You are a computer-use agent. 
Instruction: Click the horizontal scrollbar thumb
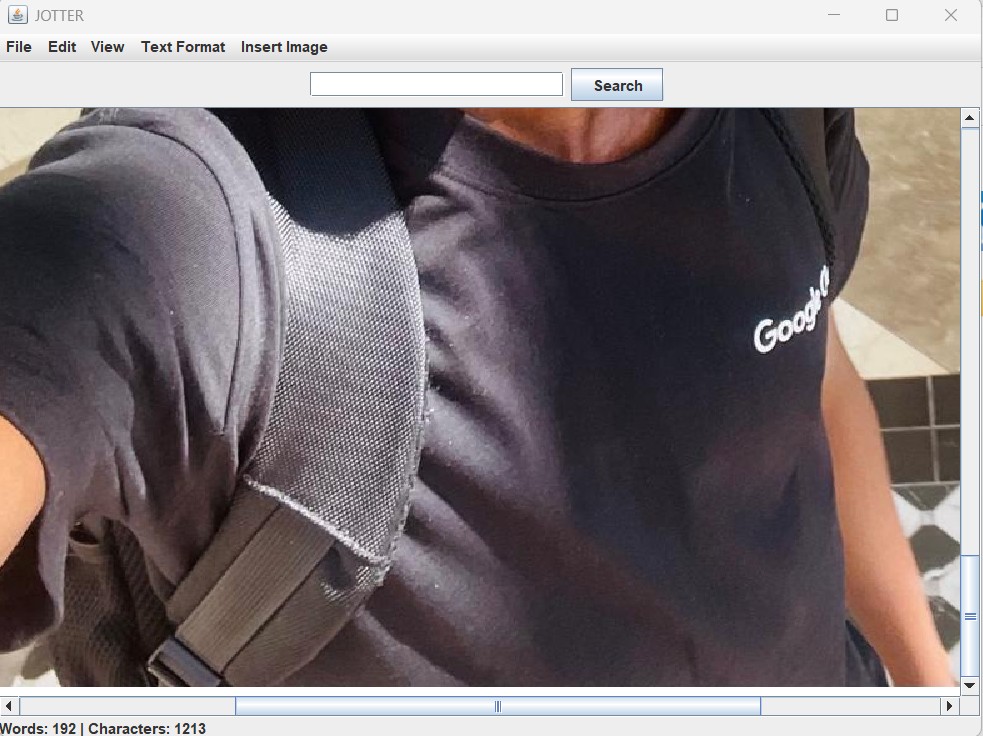(497, 706)
